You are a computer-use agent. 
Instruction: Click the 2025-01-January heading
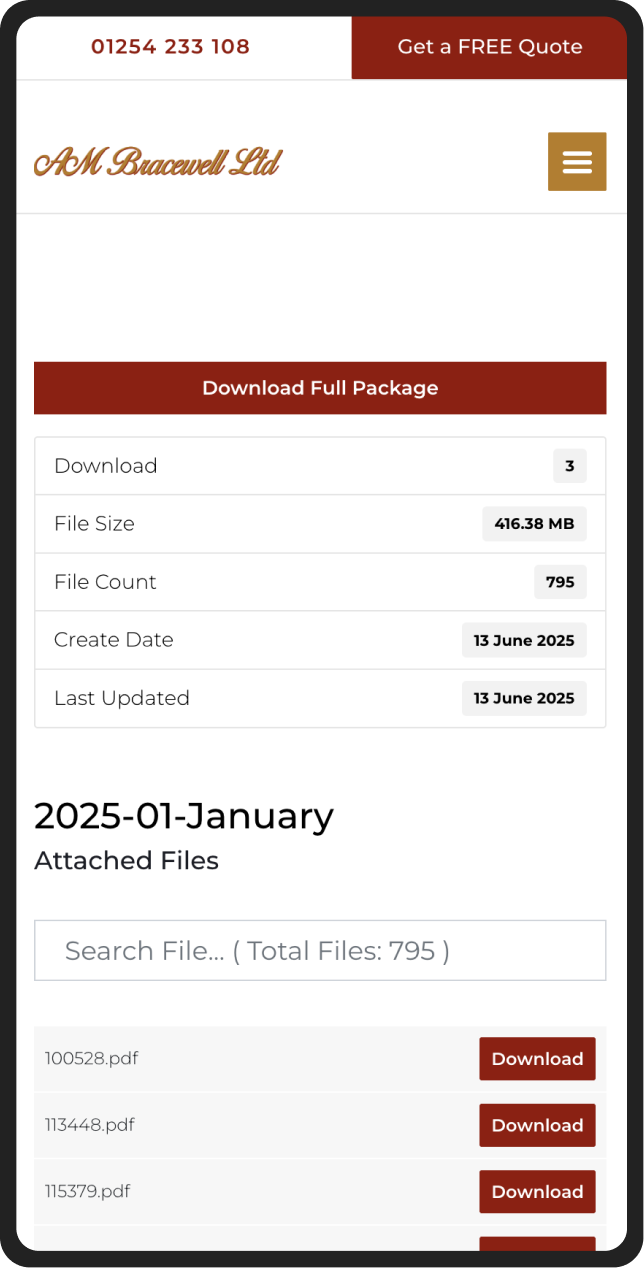click(x=184, y=816)
